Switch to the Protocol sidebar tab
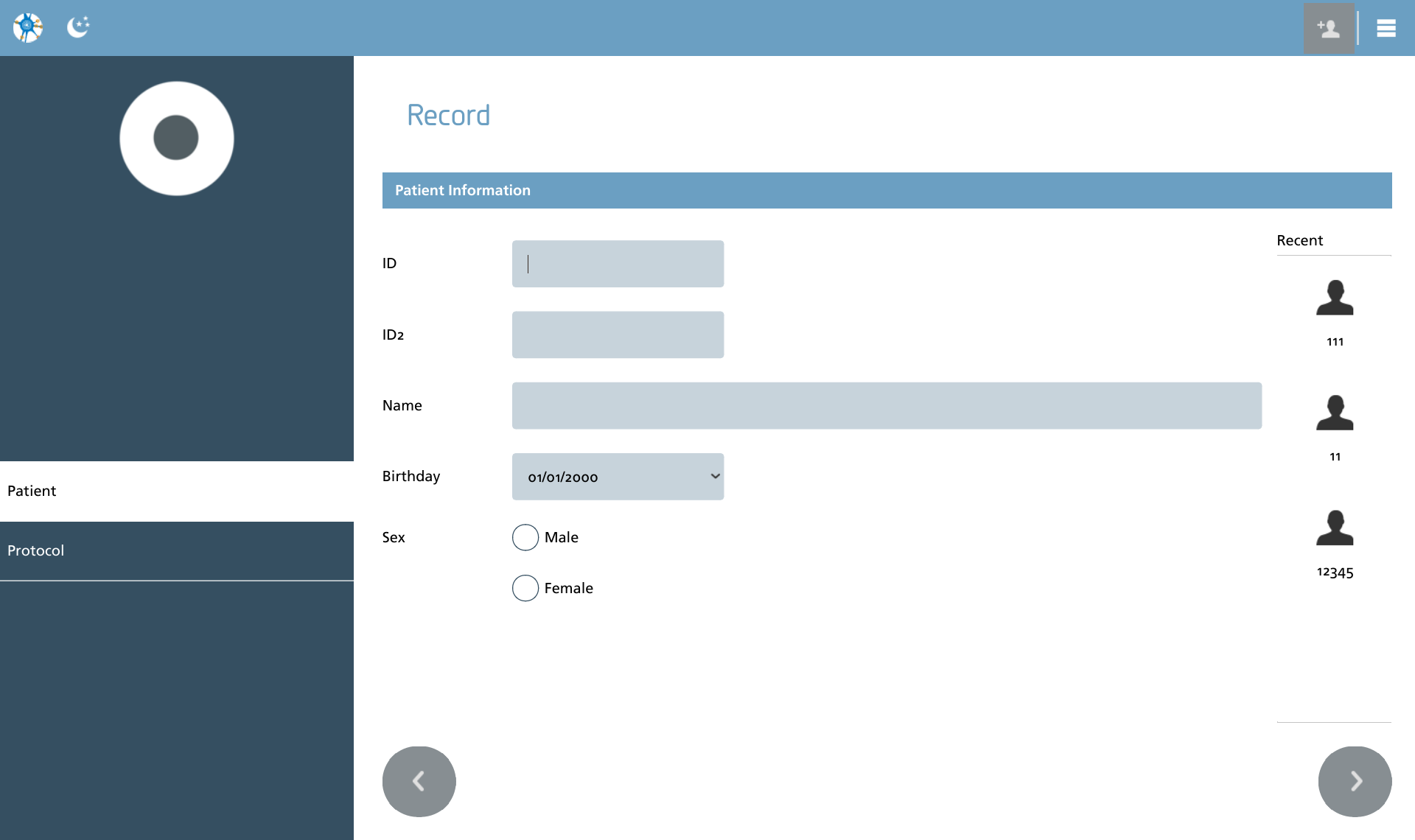1415x840 pixels. (177, 550)
